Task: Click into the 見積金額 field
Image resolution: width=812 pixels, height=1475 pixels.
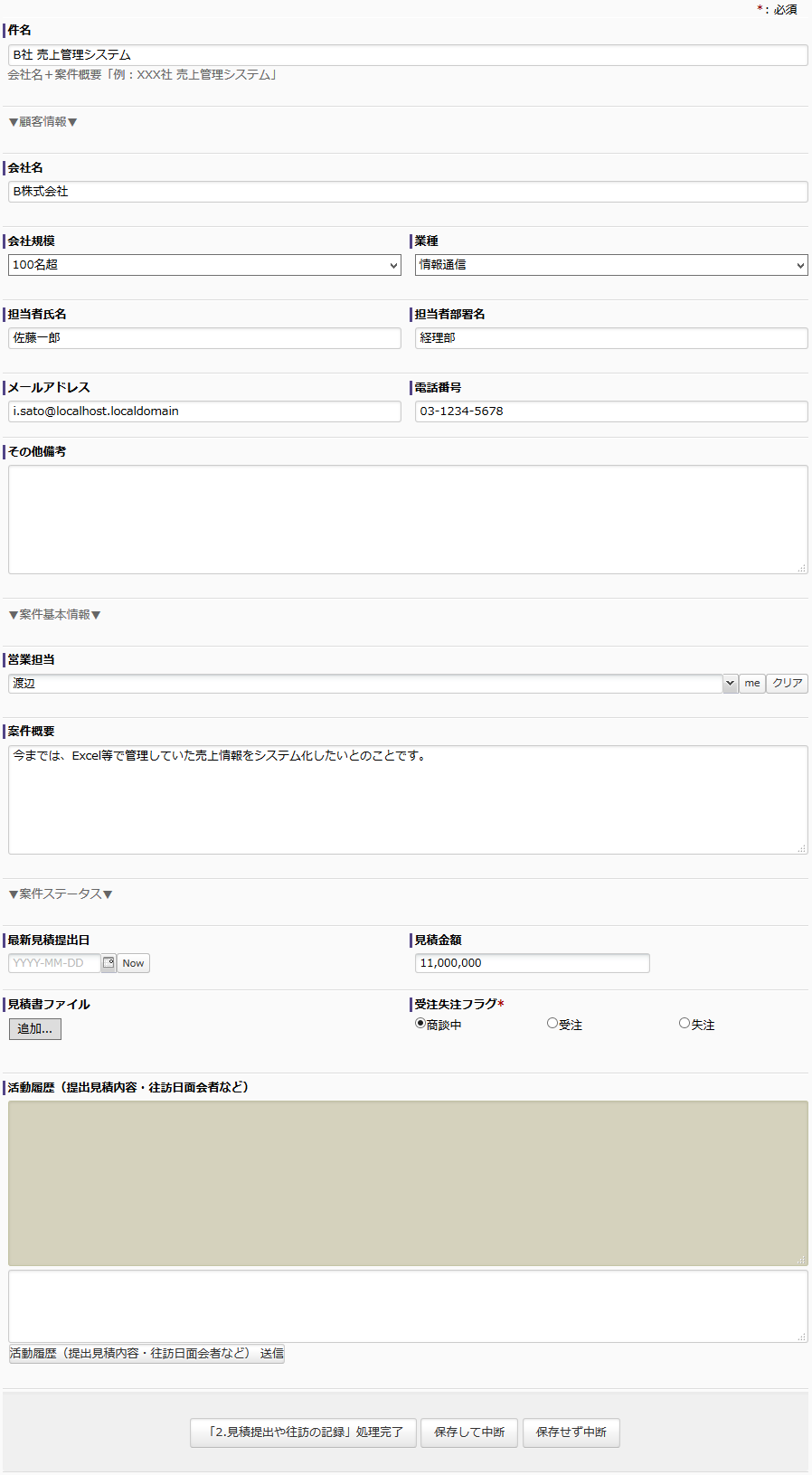Action: pos(532,963)
